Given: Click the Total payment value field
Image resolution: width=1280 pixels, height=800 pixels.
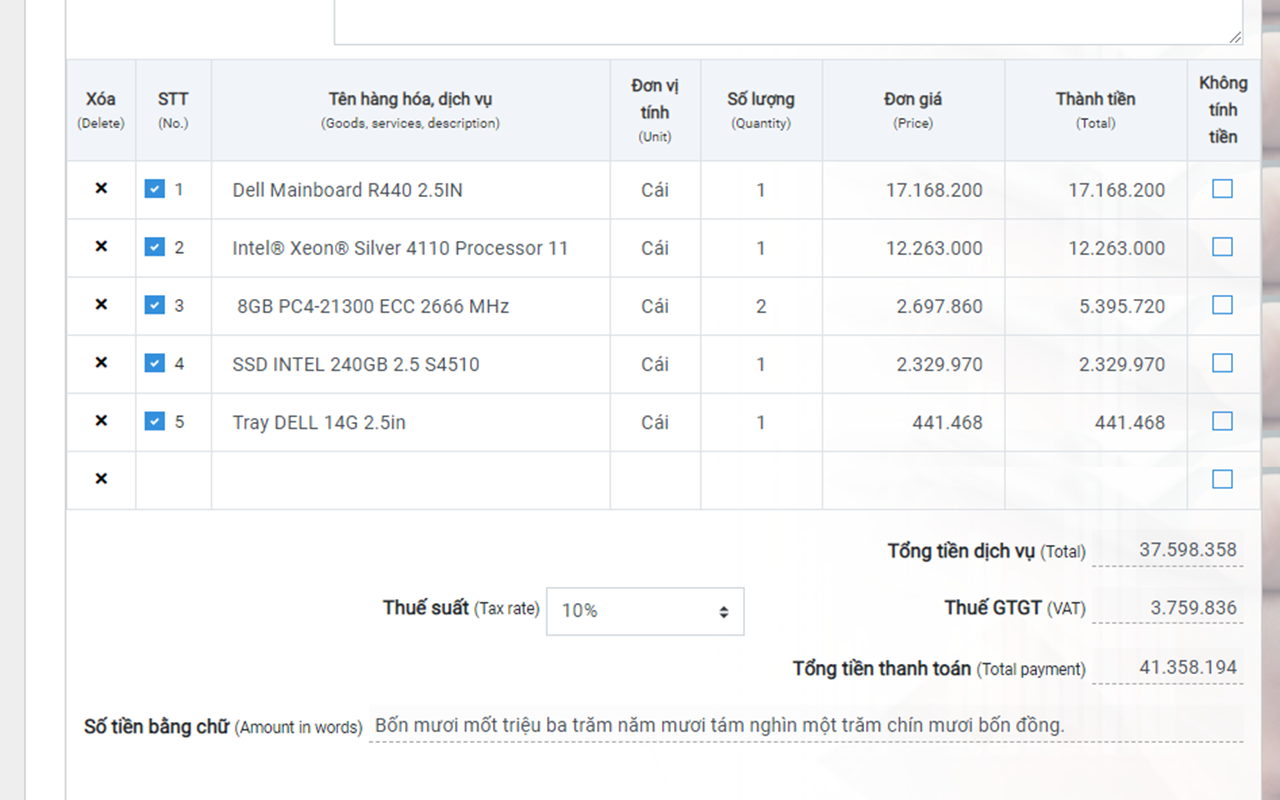Looking at the screenshot, I should 1167,668.
